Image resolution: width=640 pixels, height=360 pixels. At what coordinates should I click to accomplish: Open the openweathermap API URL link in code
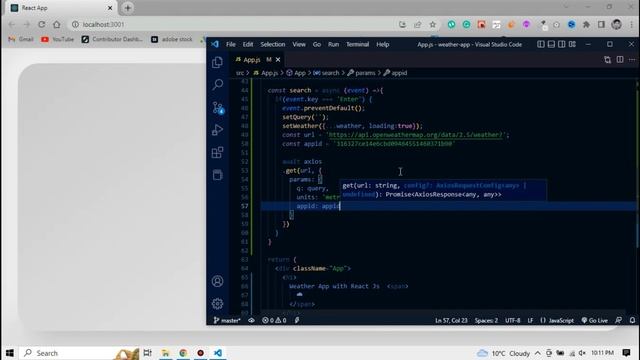pos(416,135)
